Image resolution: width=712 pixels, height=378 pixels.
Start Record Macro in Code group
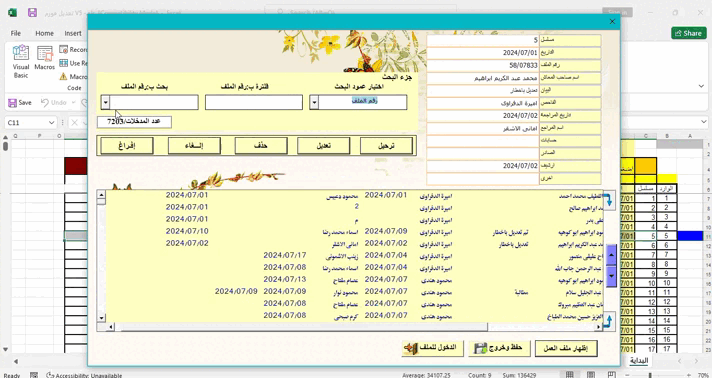click(73, 50)
